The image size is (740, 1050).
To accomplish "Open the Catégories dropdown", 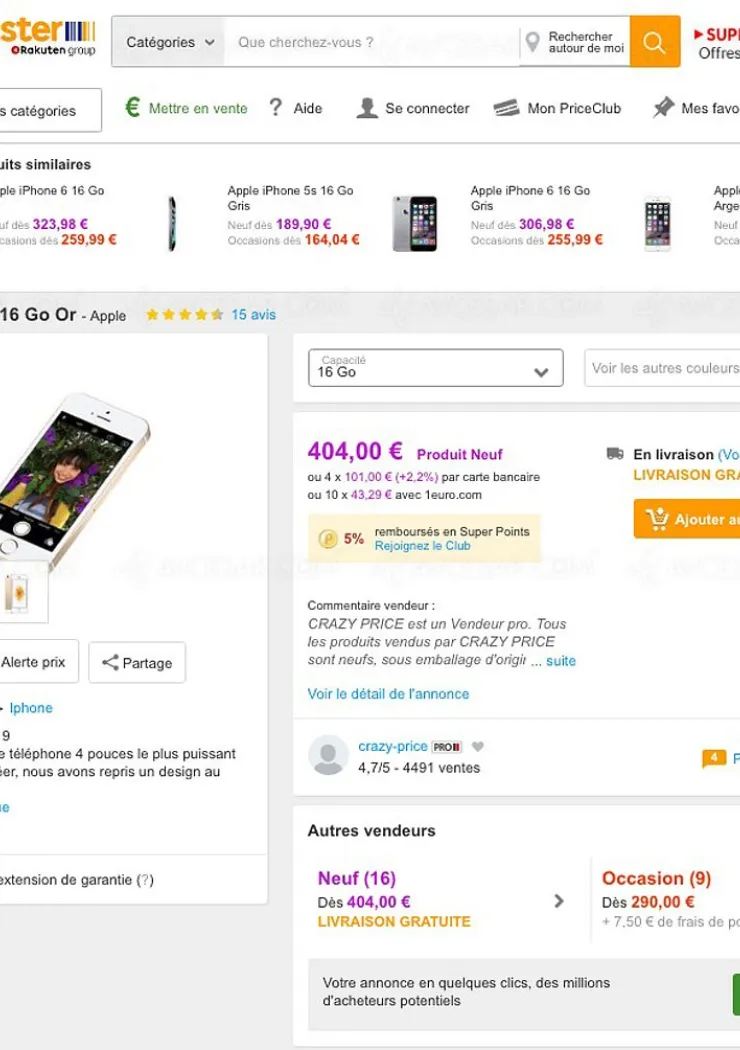I will point(170,42).
